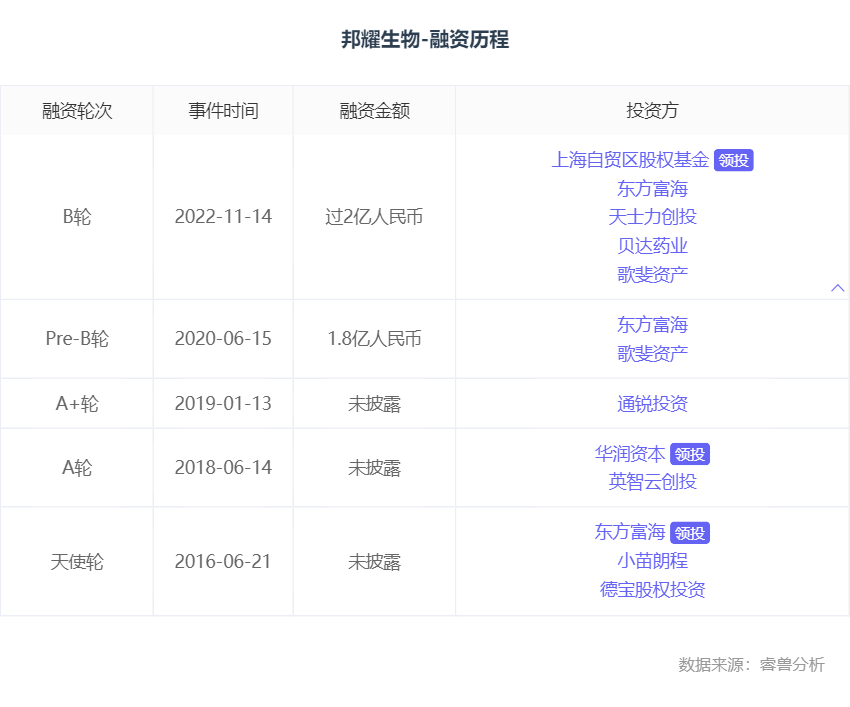The width and height of the screenshot is (850, 707).
Task: Click the date 2016-06-21
Action: click(x=223, y=562)
